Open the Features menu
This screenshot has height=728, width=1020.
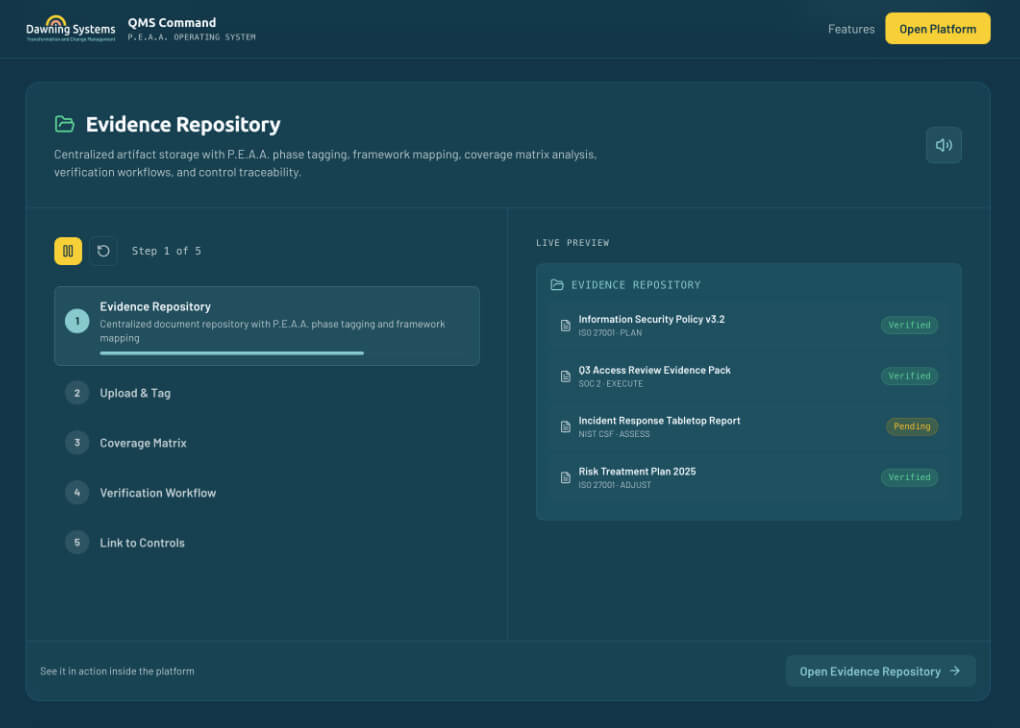click(851, 29)
